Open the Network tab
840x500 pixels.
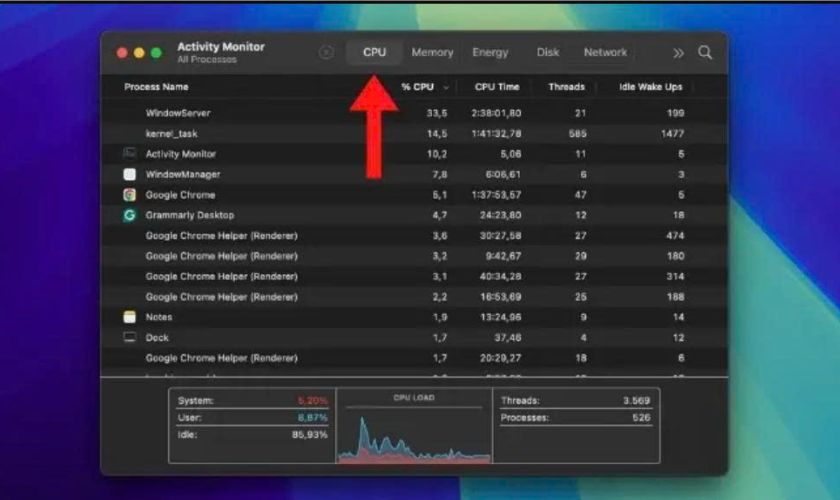tap(605, 53)
